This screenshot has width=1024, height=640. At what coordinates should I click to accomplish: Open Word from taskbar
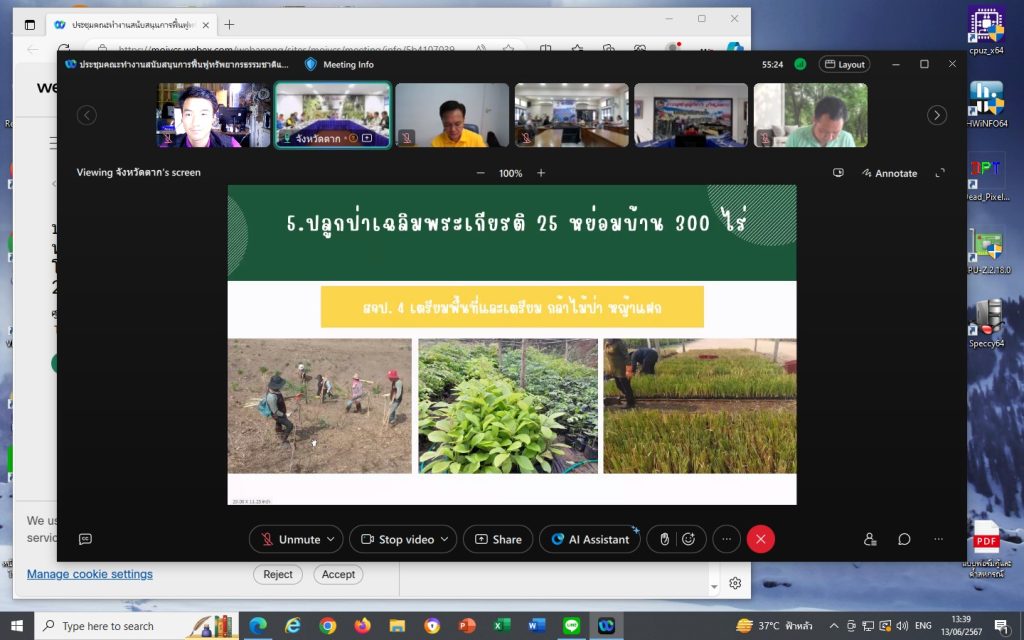coord(537,626)
